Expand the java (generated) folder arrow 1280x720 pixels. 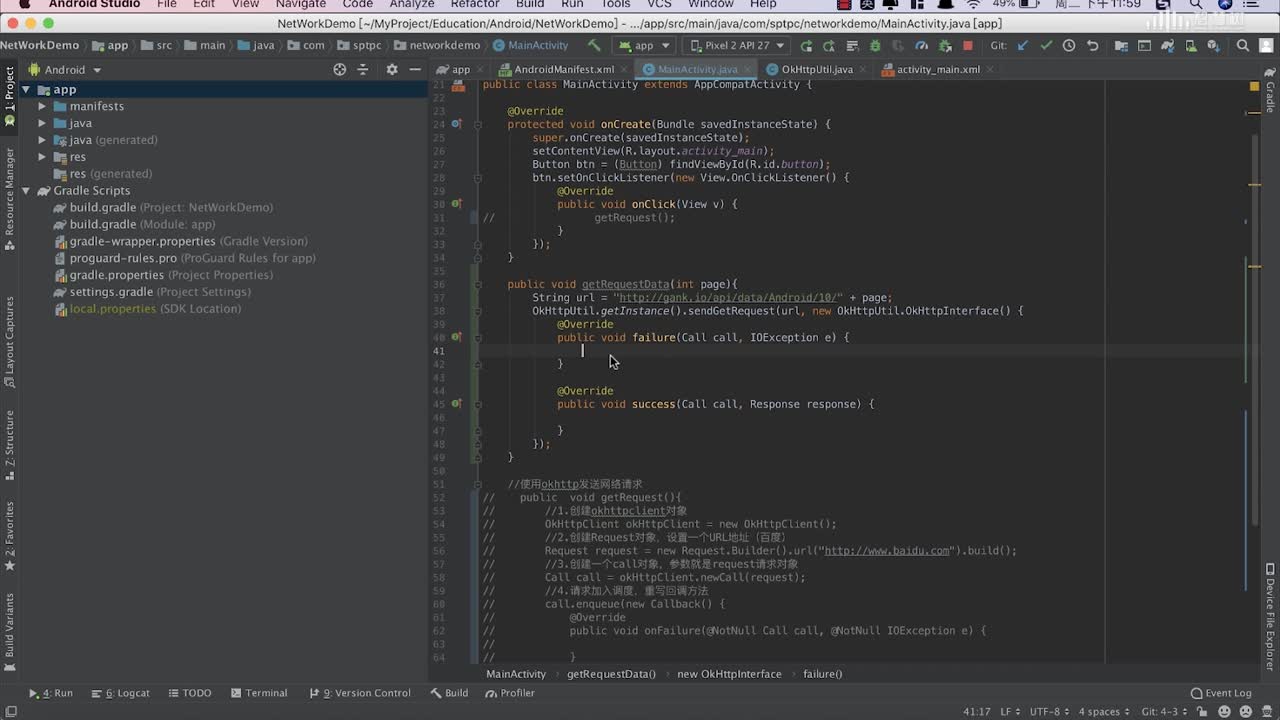pyautogui.click(x=43, y=140)
